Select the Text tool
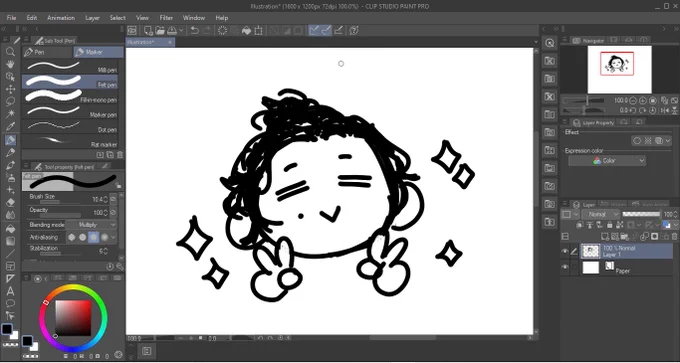 pyautogui.click(x=10, y=291)
